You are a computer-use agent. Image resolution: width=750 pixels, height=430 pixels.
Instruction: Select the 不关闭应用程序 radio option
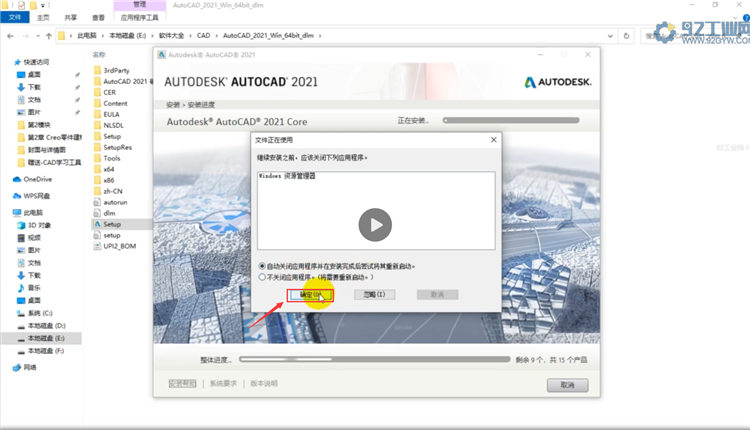[262, 277]
